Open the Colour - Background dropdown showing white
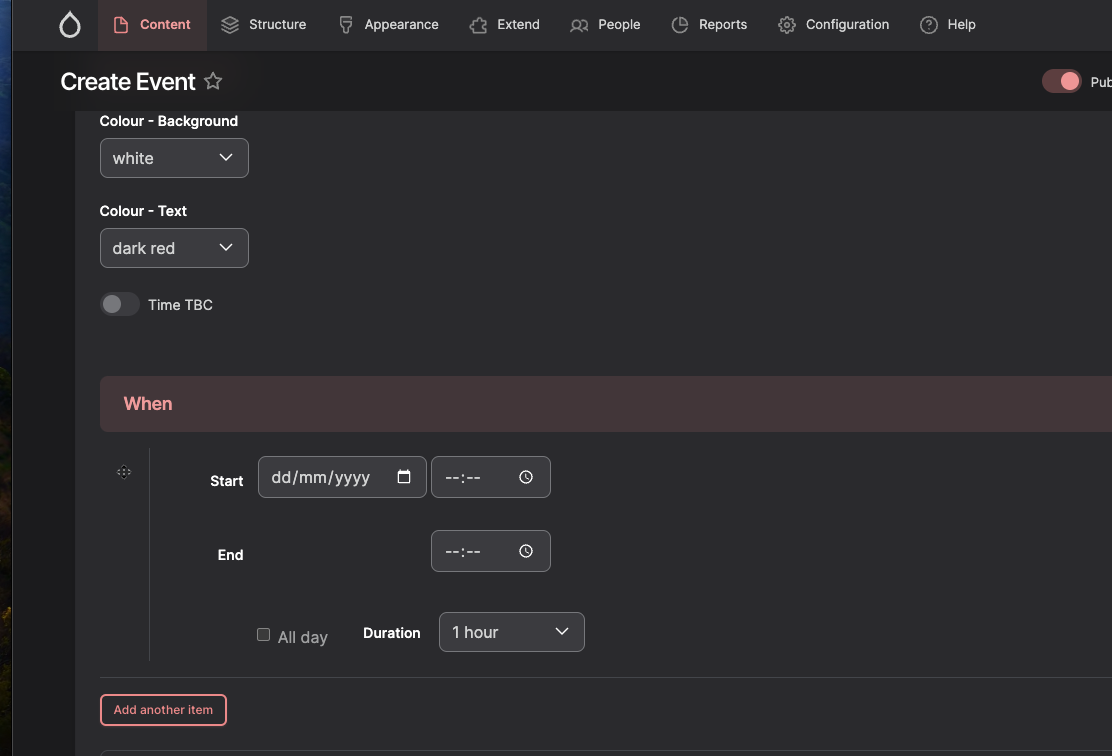 tap(174, 157)
